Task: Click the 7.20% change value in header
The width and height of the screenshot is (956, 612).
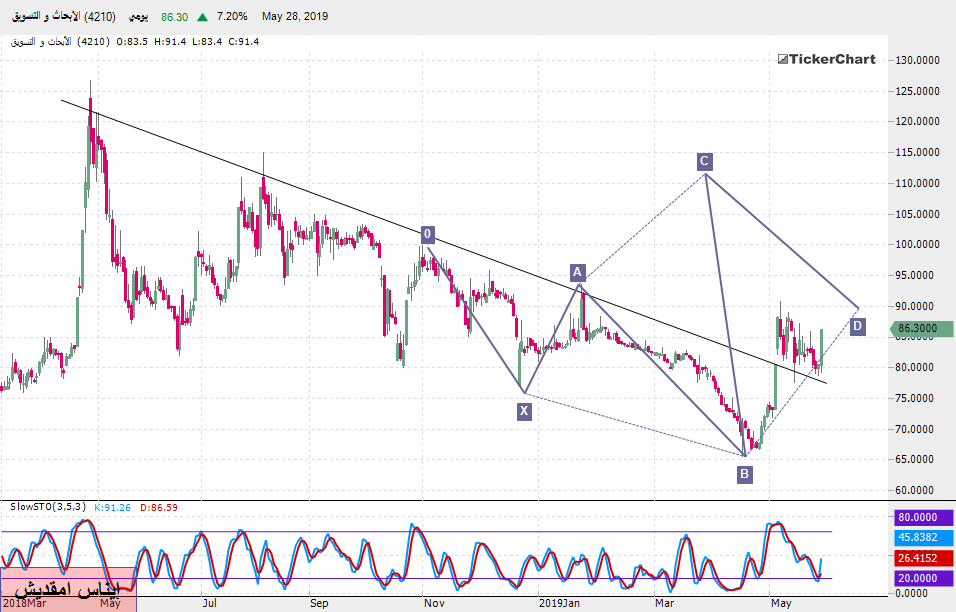Action: point(232,17)
